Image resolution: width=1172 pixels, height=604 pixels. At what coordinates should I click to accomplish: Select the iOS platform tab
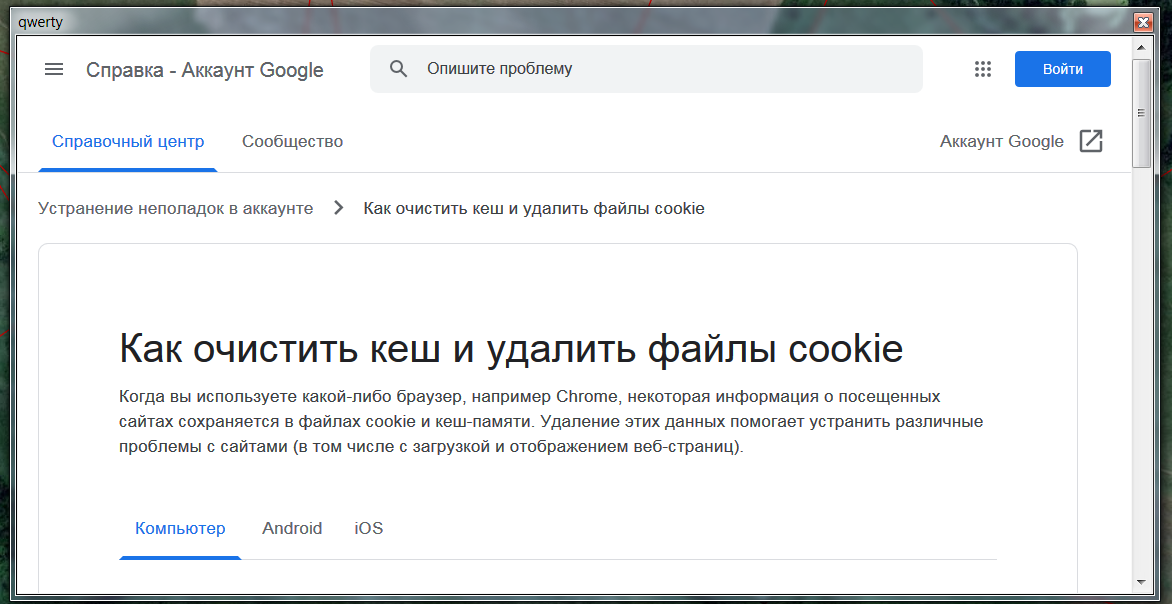tap(369, 528)
